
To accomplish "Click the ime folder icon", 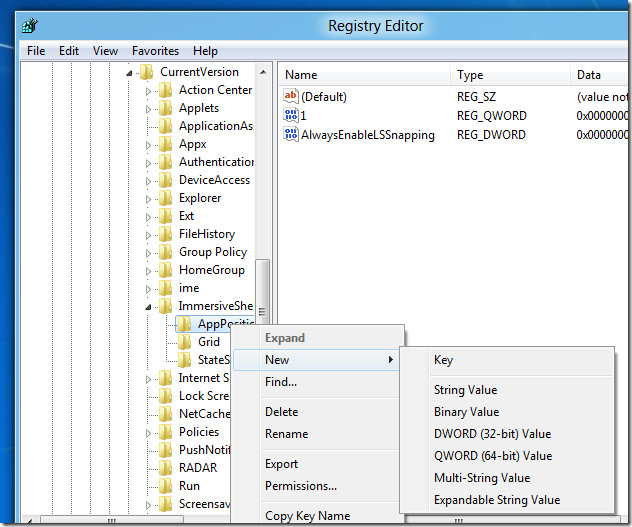I will tap(165, 288).
